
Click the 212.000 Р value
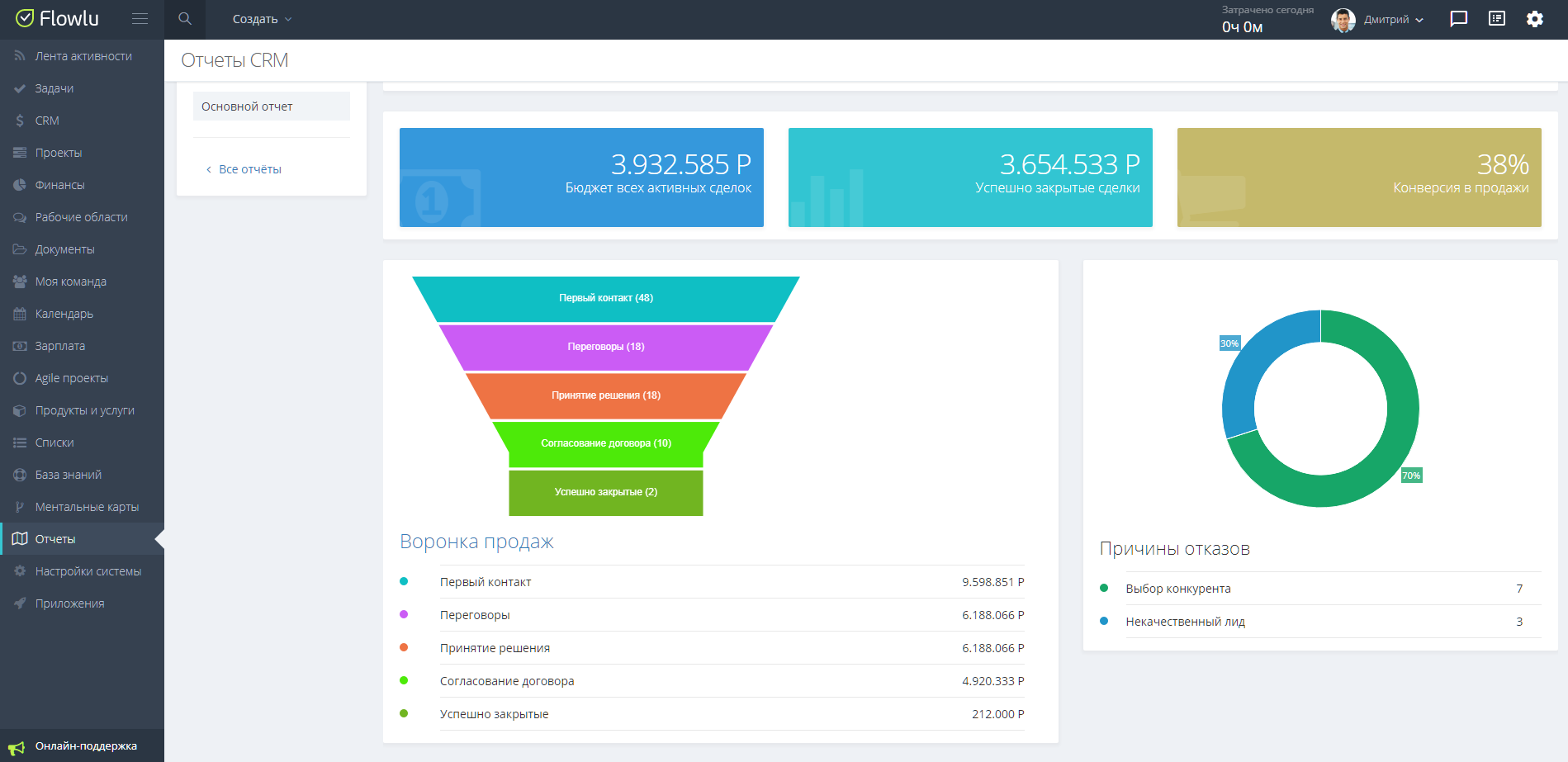pyautogui.click(x=997, y=714)
